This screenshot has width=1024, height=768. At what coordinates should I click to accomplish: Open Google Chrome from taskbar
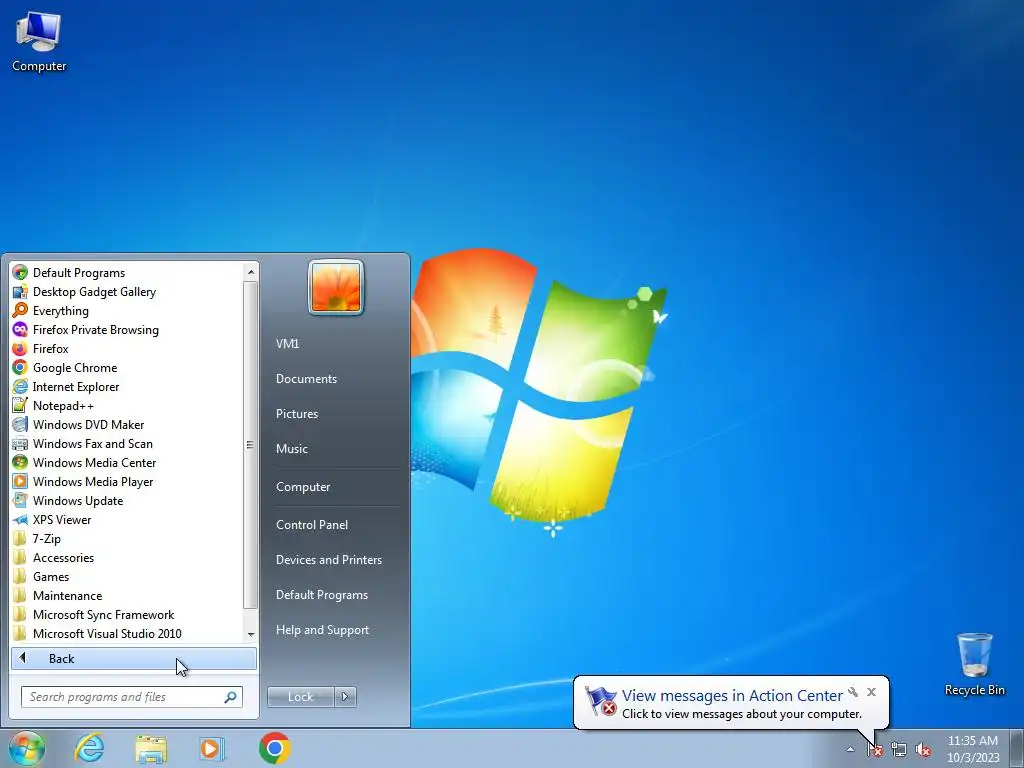274,748
